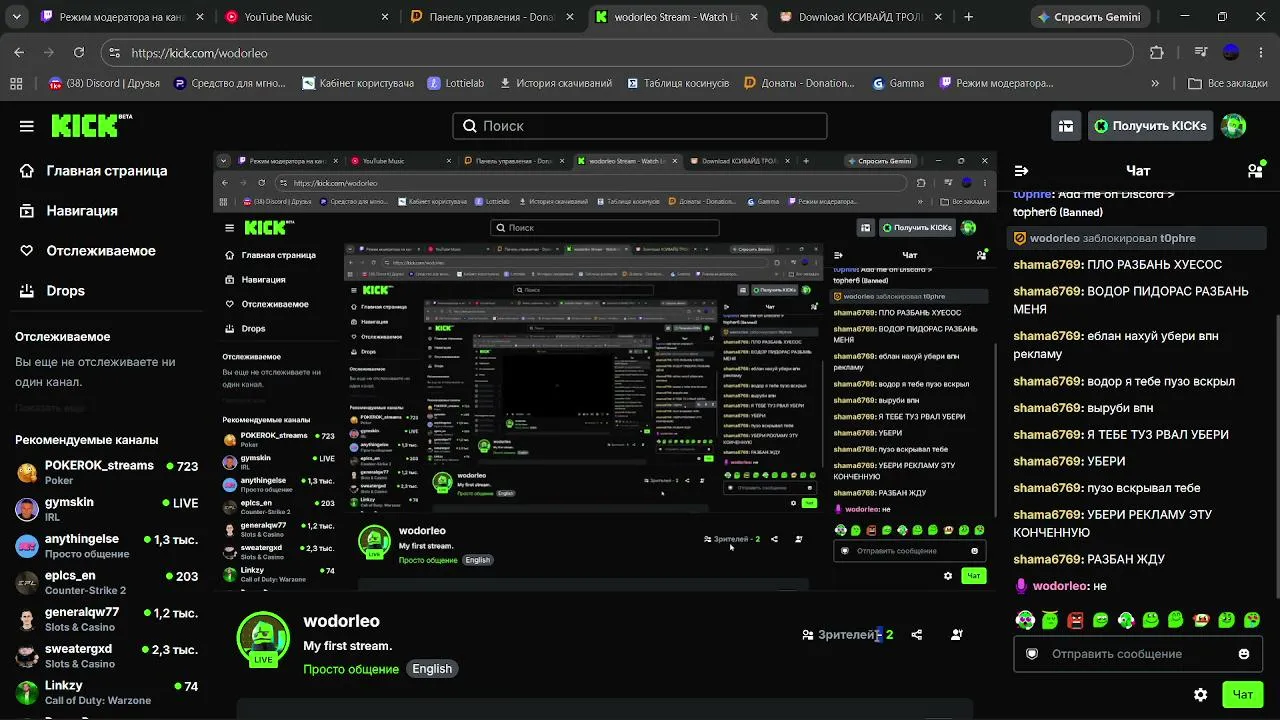Click the "Получить KICKs" button
Viewport: 1280px width, 720px height.
pyautogui.click(x=1150, y=126)
